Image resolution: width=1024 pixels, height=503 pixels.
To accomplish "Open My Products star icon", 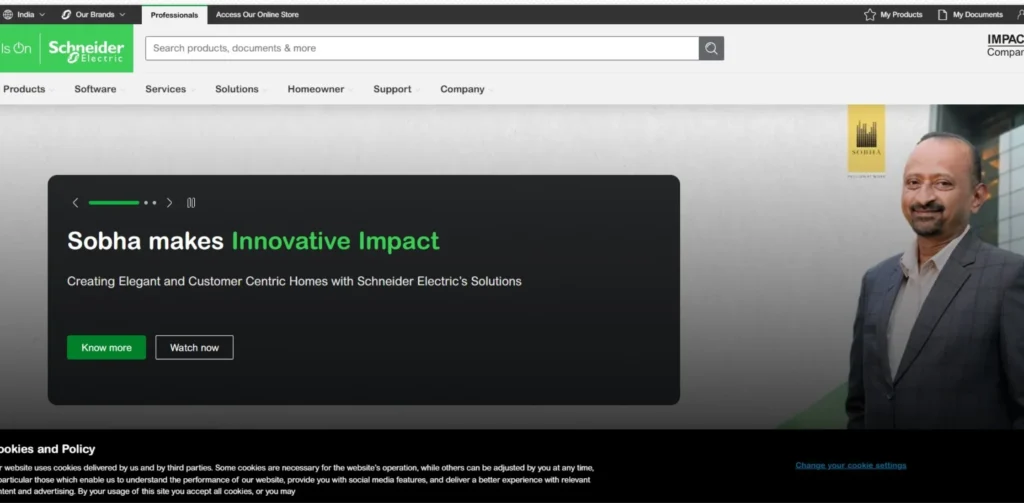I will pos(870,15).
